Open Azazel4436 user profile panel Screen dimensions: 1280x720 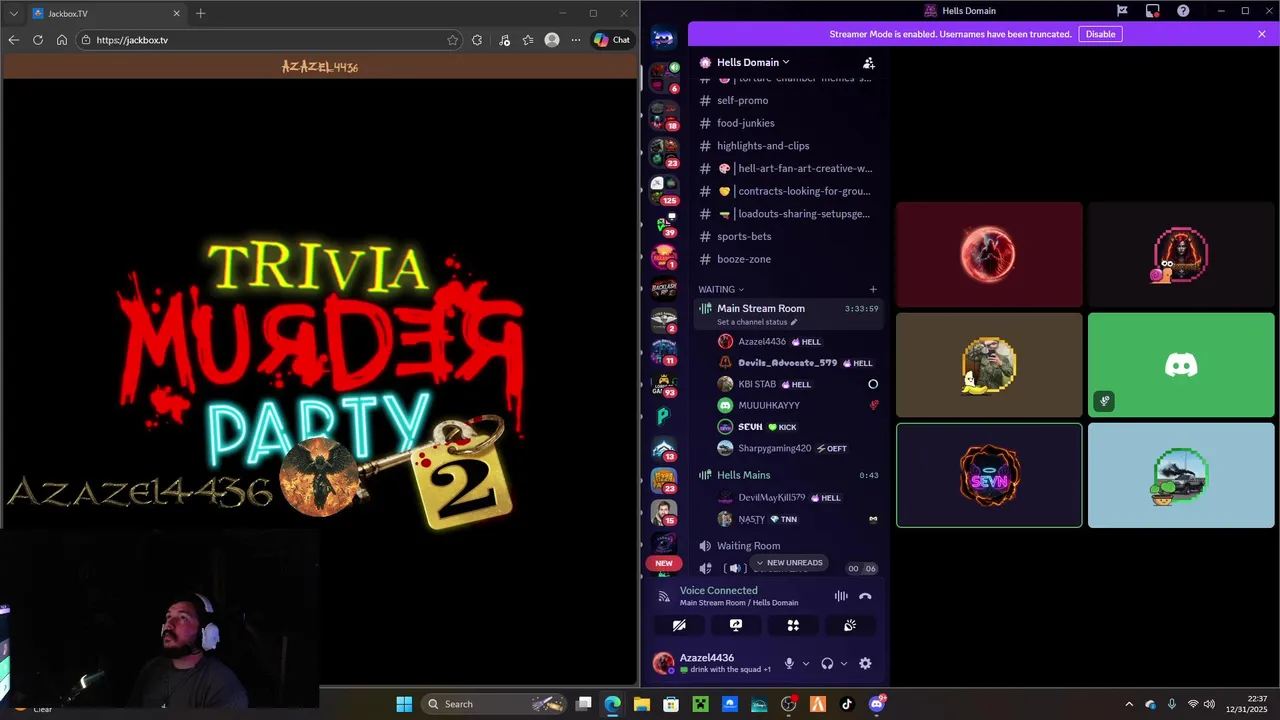(714, 663)
